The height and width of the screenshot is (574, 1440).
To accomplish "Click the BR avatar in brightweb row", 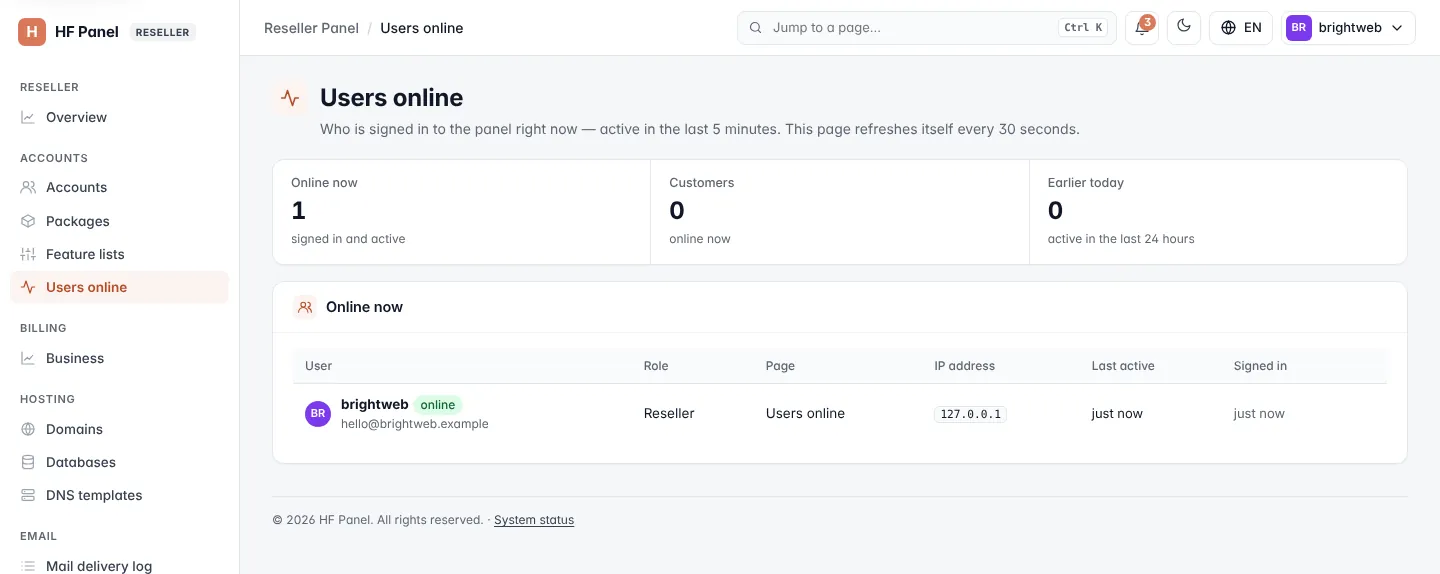I will tap(318, 413).
